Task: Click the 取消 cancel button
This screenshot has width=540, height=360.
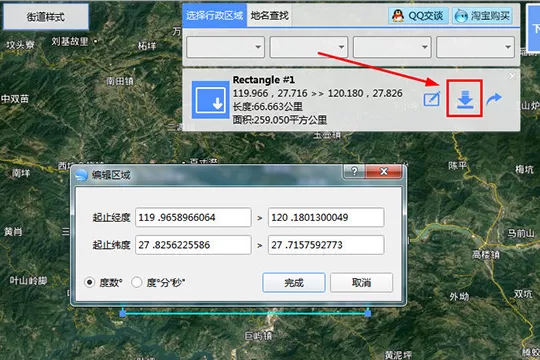Action: [361, 283]
